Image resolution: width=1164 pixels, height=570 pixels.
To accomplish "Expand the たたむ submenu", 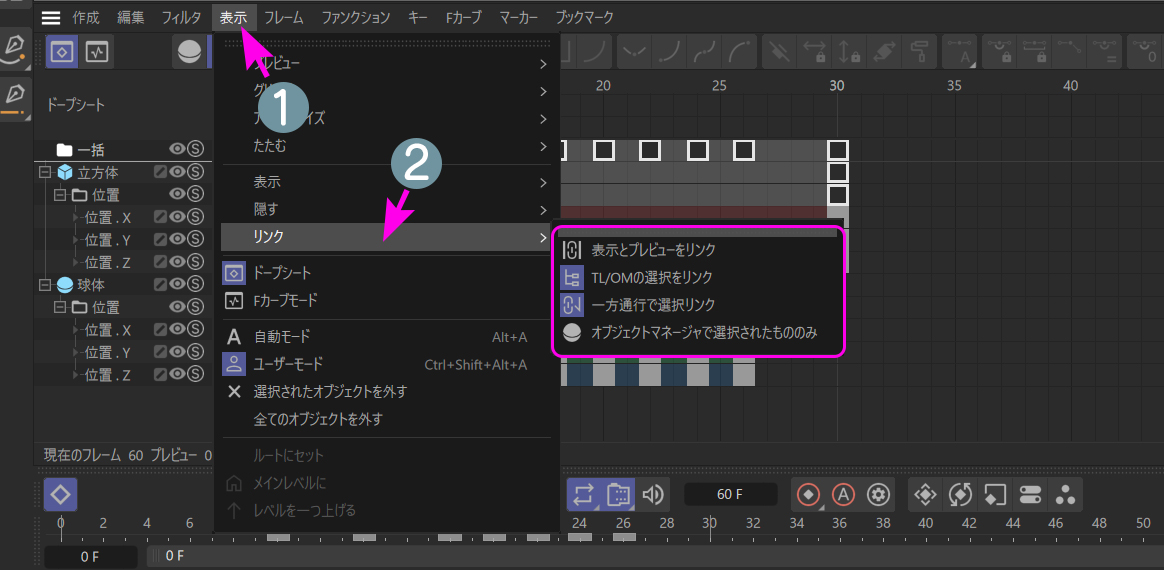I will point(385,146).
